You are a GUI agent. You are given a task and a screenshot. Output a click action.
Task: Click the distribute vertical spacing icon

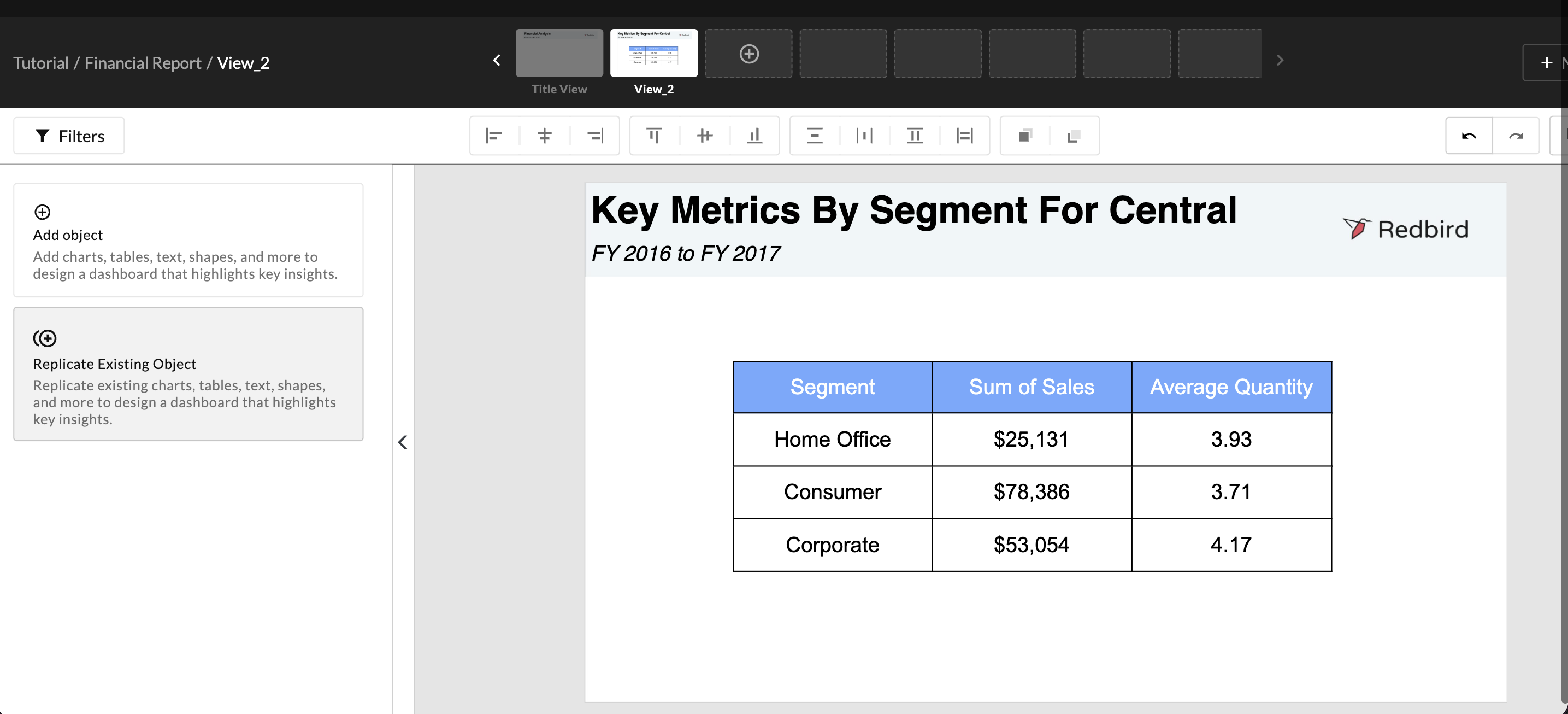pyautogui.click(x=815, y=136)
